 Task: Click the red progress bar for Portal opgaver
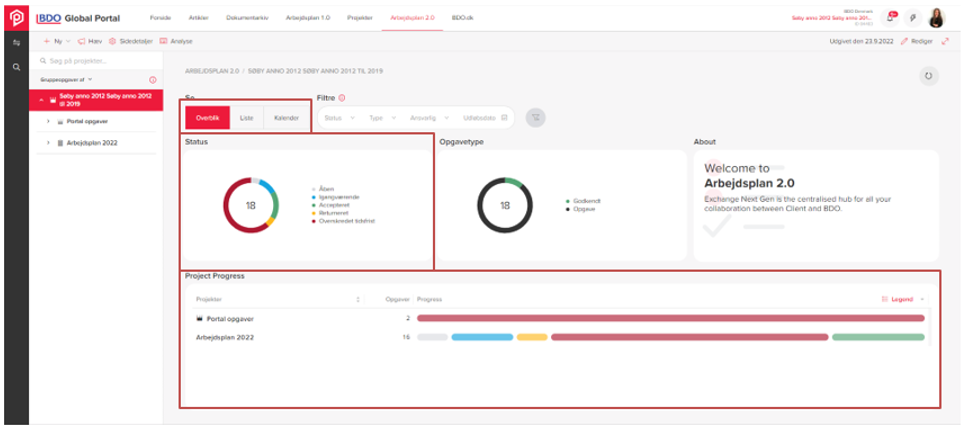[670, 318]
